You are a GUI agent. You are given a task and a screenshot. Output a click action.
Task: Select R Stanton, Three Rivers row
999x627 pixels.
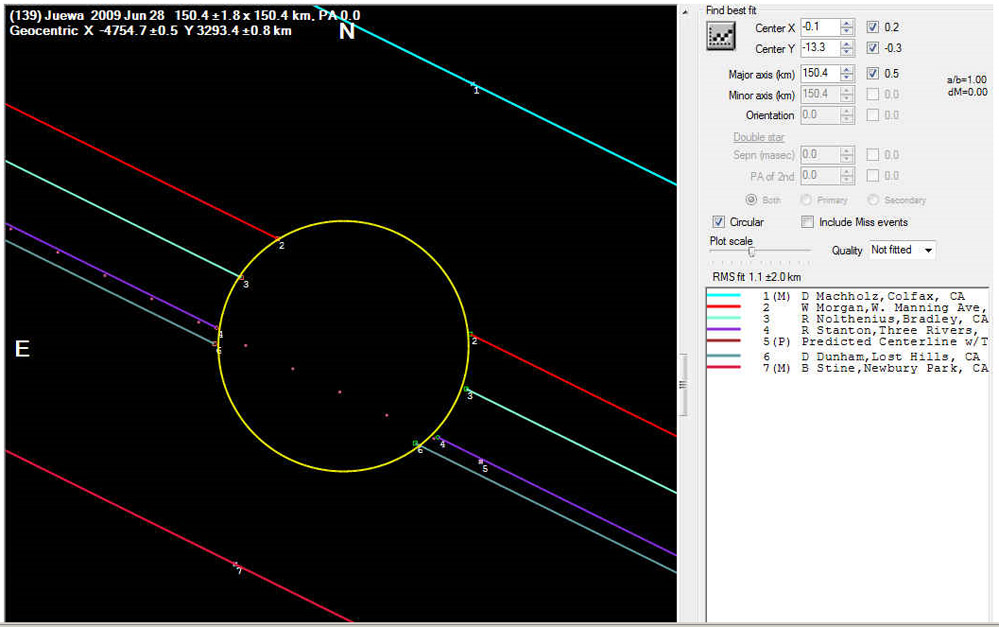point(847,331)
